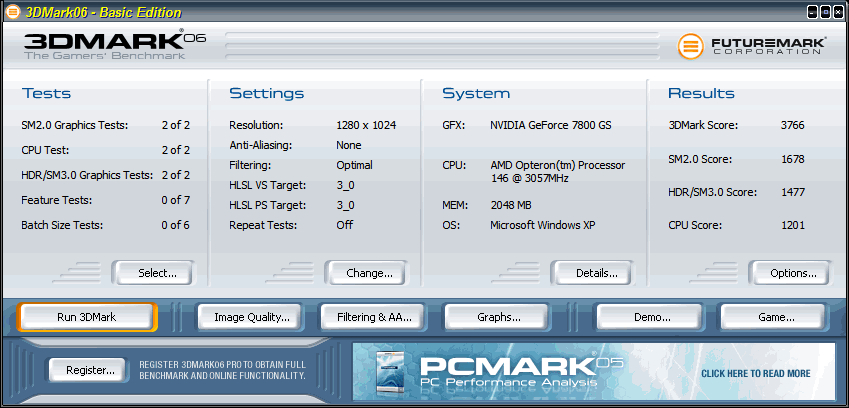The image size is (849, 408).
Task: Click the 3DMark06 Gamers' Benchmark logo
Action: pos(115,44)
